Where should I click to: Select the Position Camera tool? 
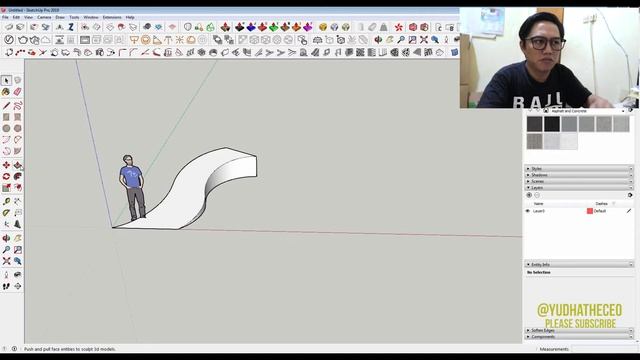6,275
